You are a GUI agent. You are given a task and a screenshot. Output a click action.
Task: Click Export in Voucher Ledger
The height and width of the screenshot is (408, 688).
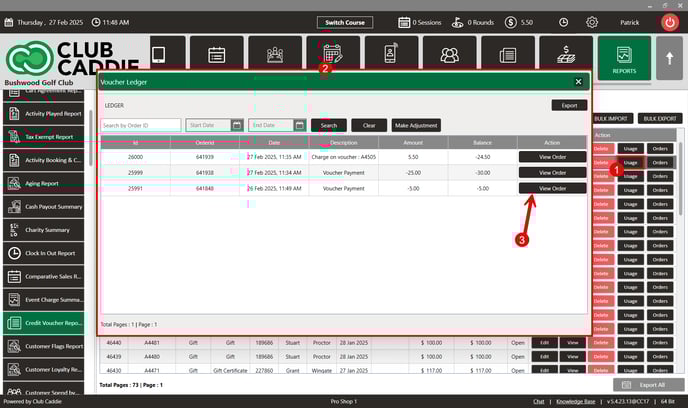(x=569, y=105)
